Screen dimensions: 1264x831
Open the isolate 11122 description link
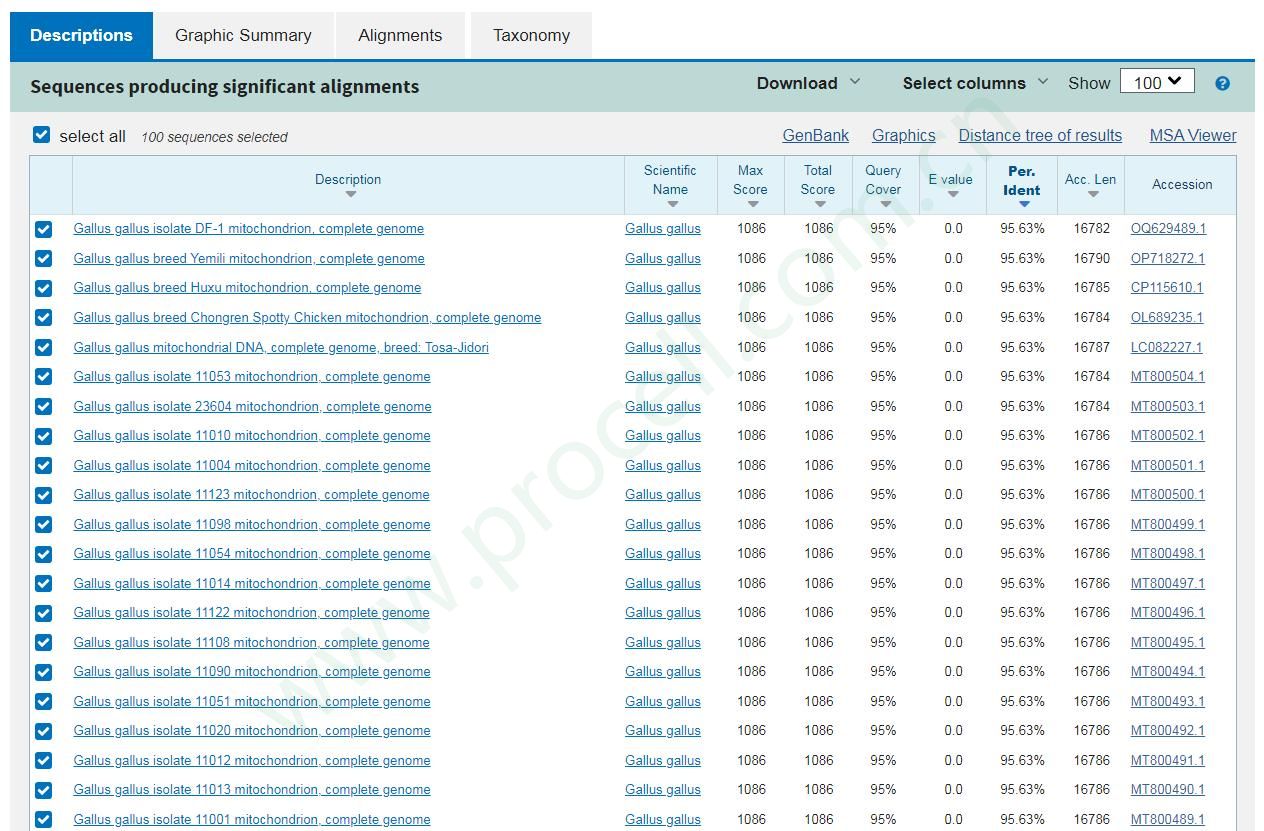point(252,613)
